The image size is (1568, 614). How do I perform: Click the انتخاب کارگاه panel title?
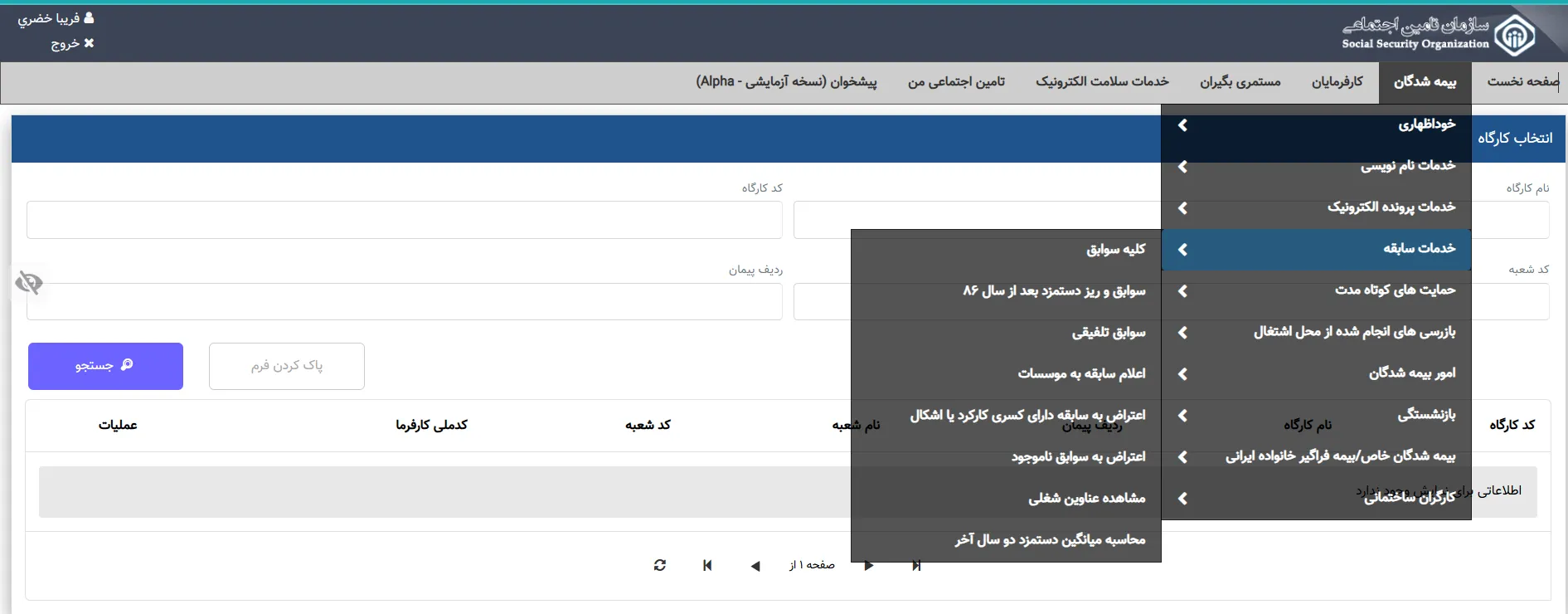[x=1515, y=138]
